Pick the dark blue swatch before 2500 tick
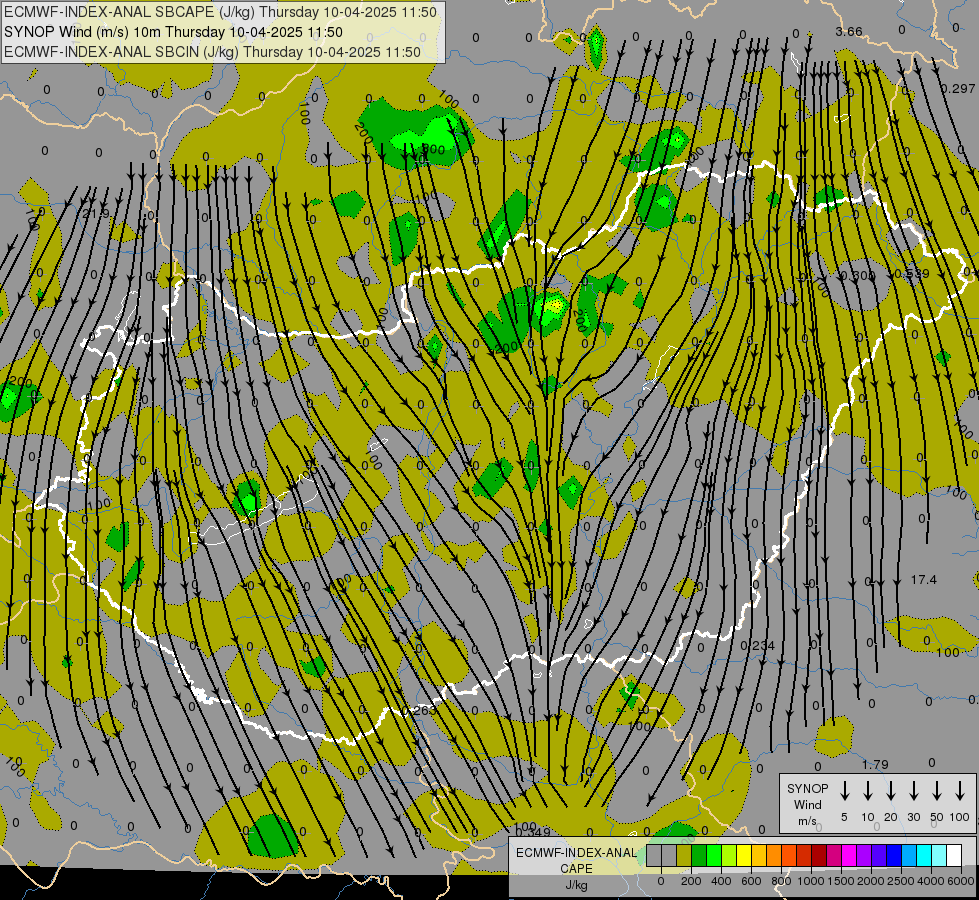 [x=893, y=855]
